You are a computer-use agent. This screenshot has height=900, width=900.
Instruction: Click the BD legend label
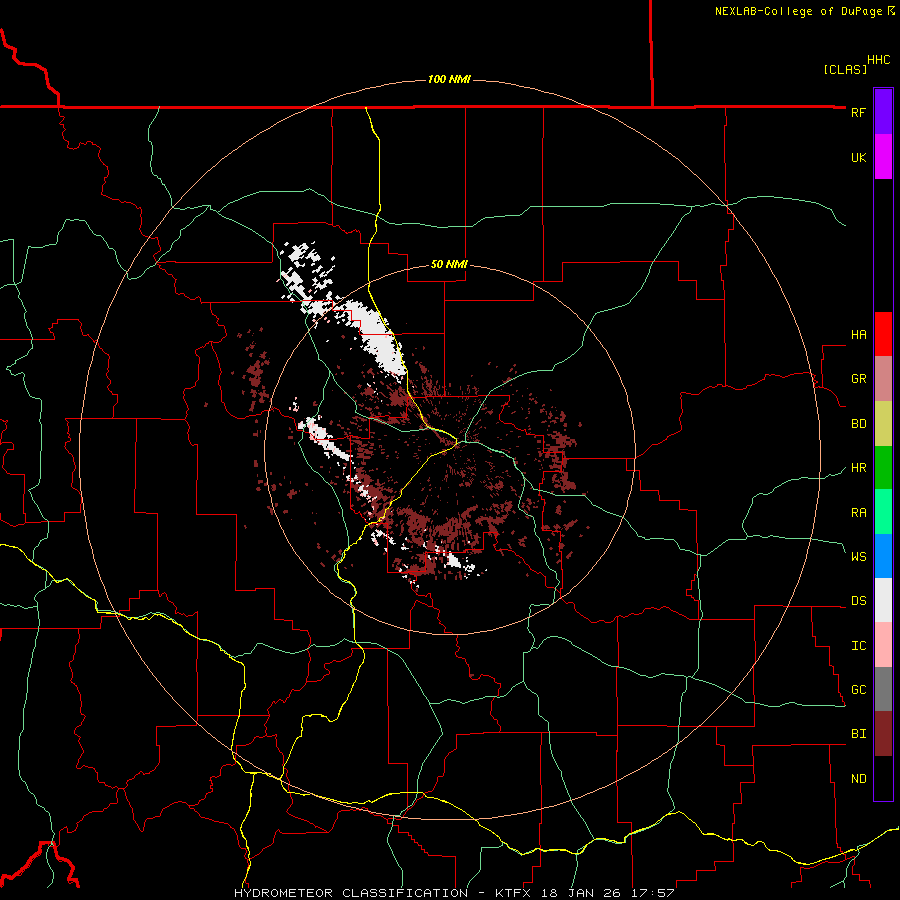tap(859, 424)
